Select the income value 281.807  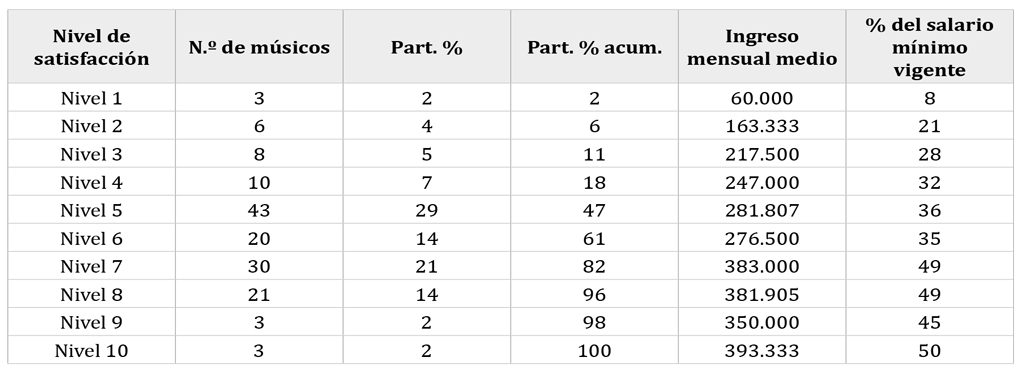[762, 210]
